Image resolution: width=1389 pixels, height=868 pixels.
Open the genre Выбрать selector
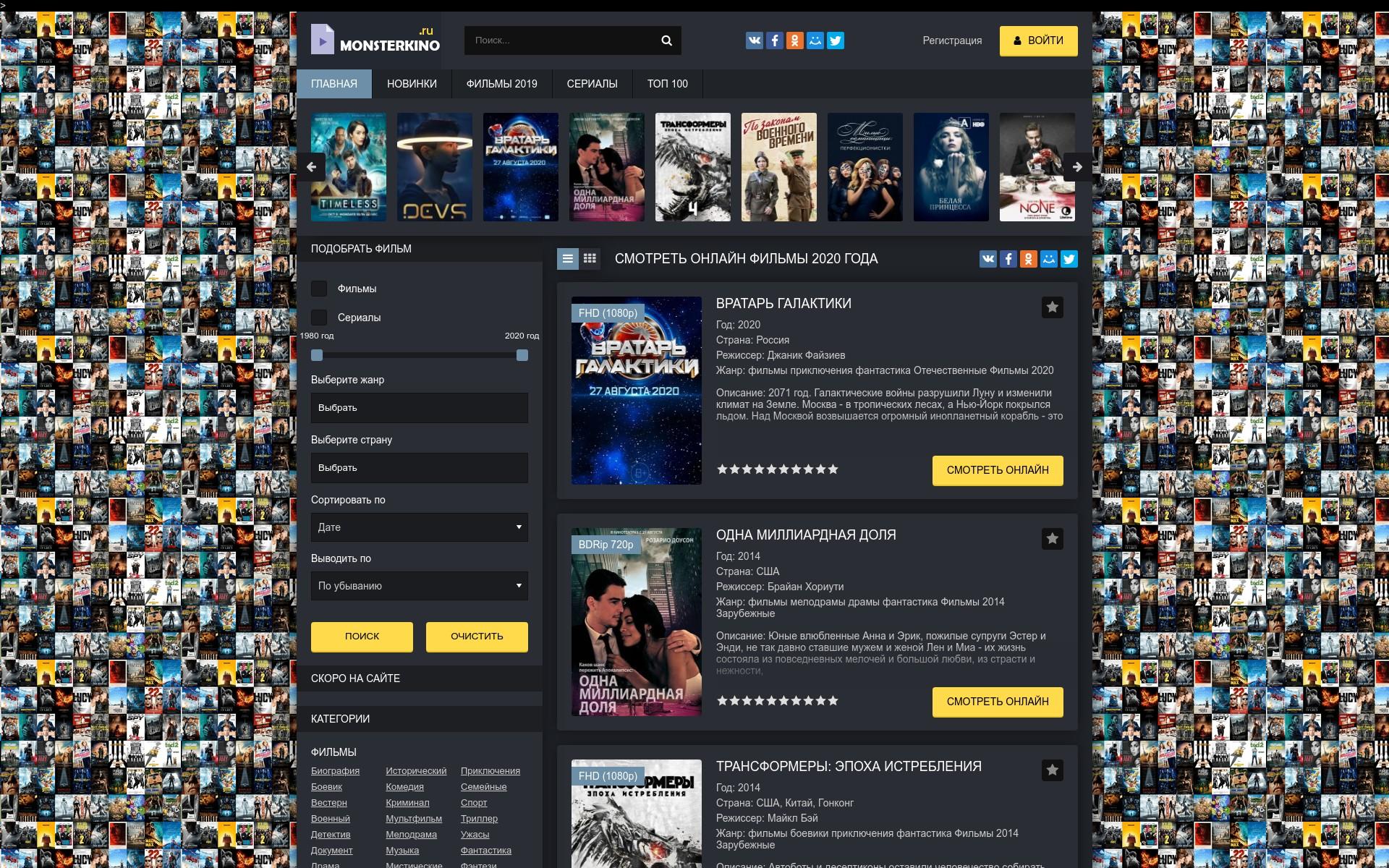point(420,408)
